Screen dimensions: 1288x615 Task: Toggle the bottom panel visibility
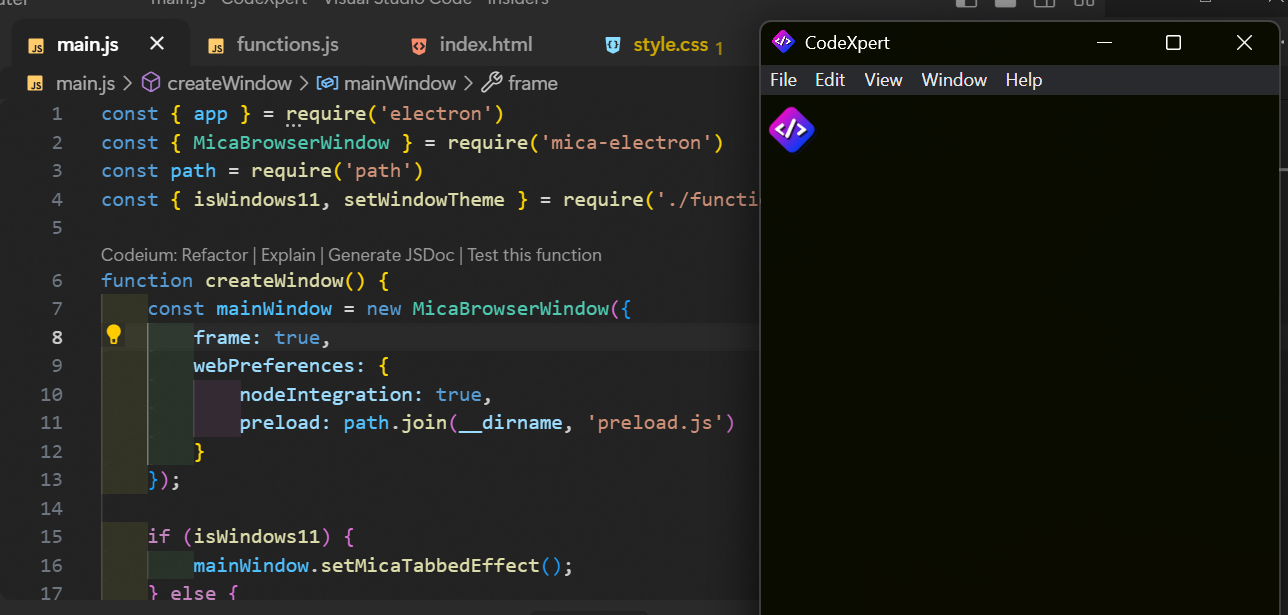(1005, 5)
